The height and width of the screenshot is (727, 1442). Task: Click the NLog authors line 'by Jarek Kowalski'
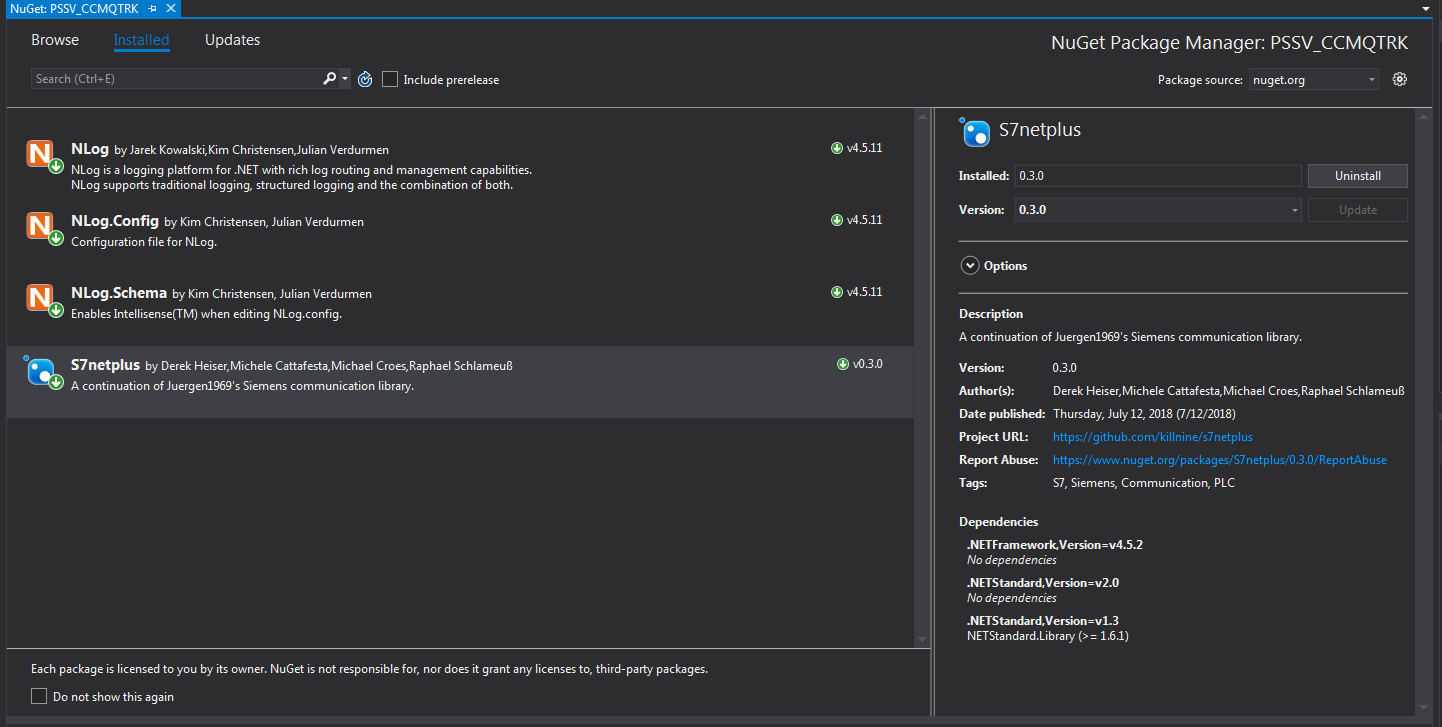[x=251, y=150]
